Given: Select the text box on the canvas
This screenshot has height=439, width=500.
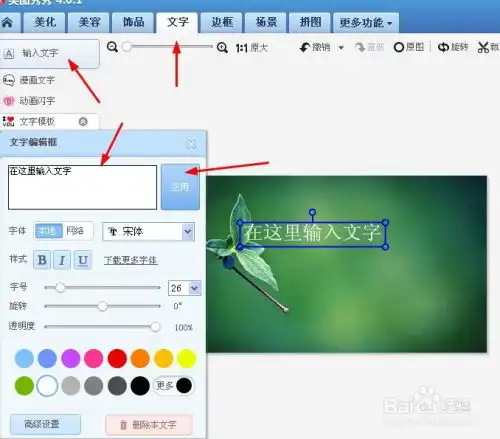Looking at the screenshot, I should (312, 234).
